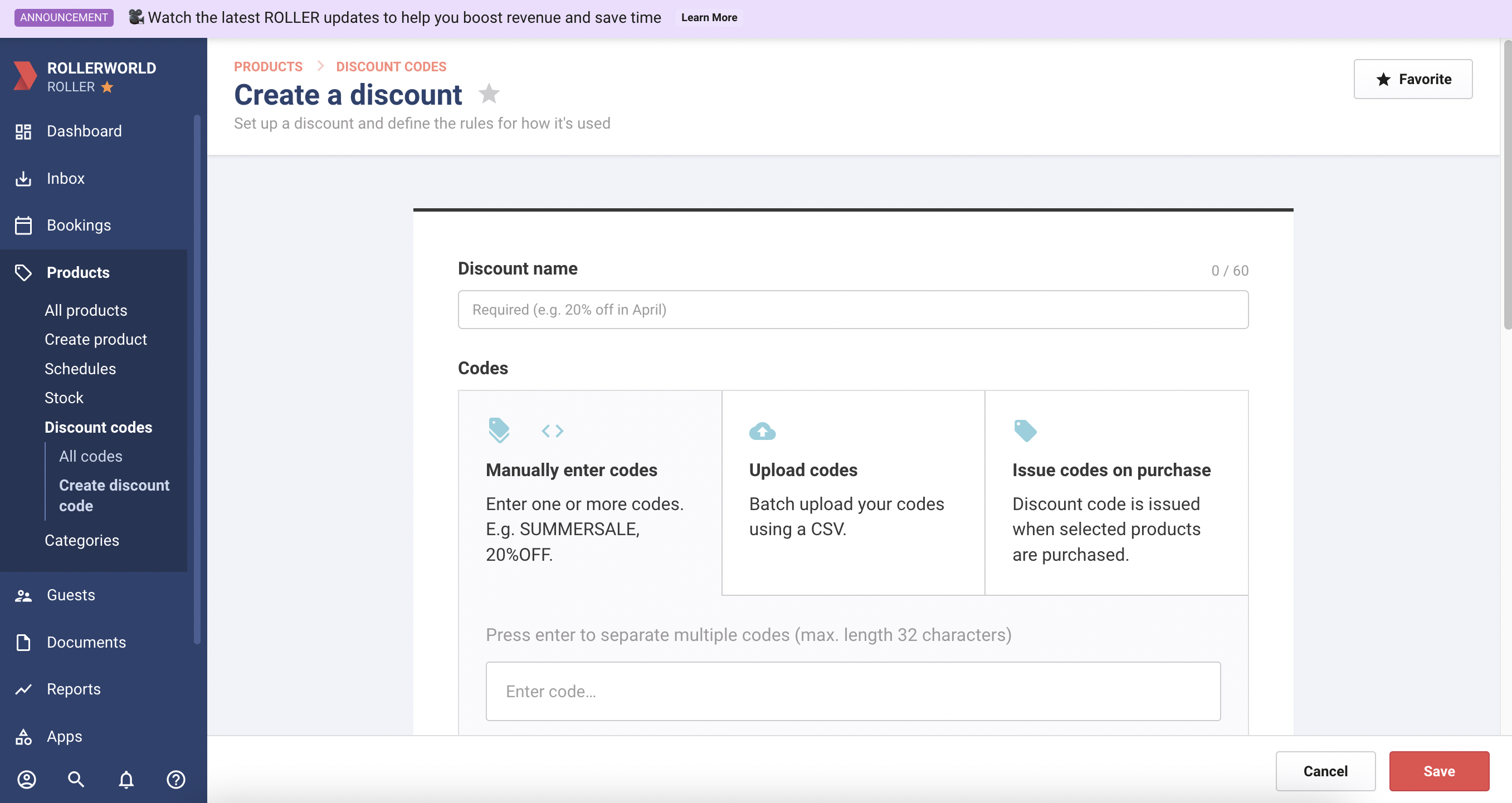Click the Products tag icon

coord(23,273)
